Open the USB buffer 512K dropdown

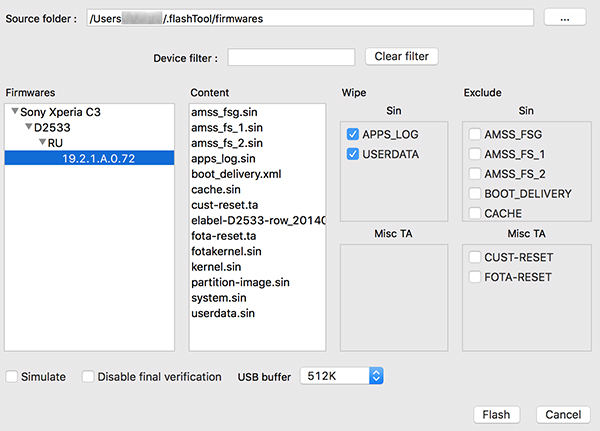342,376
